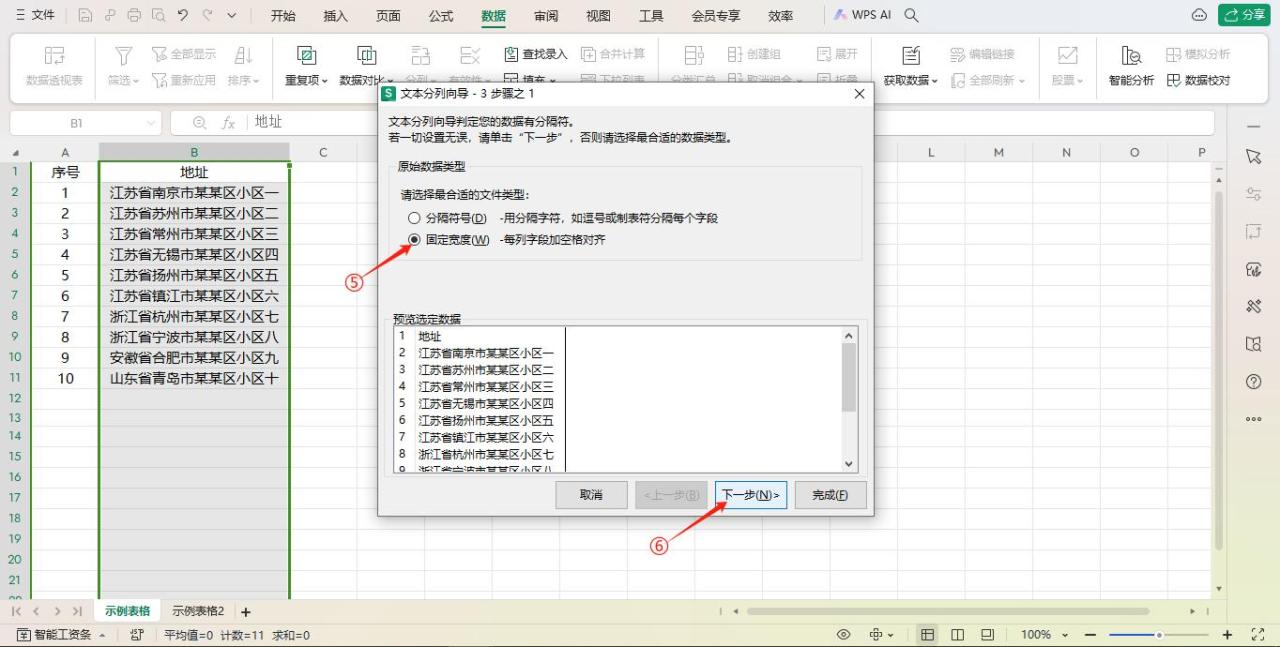Open the 100% zoom level dropdown
This screenshot has height=647, width=1280.
pyautogui.click(x=1044, y=635)
